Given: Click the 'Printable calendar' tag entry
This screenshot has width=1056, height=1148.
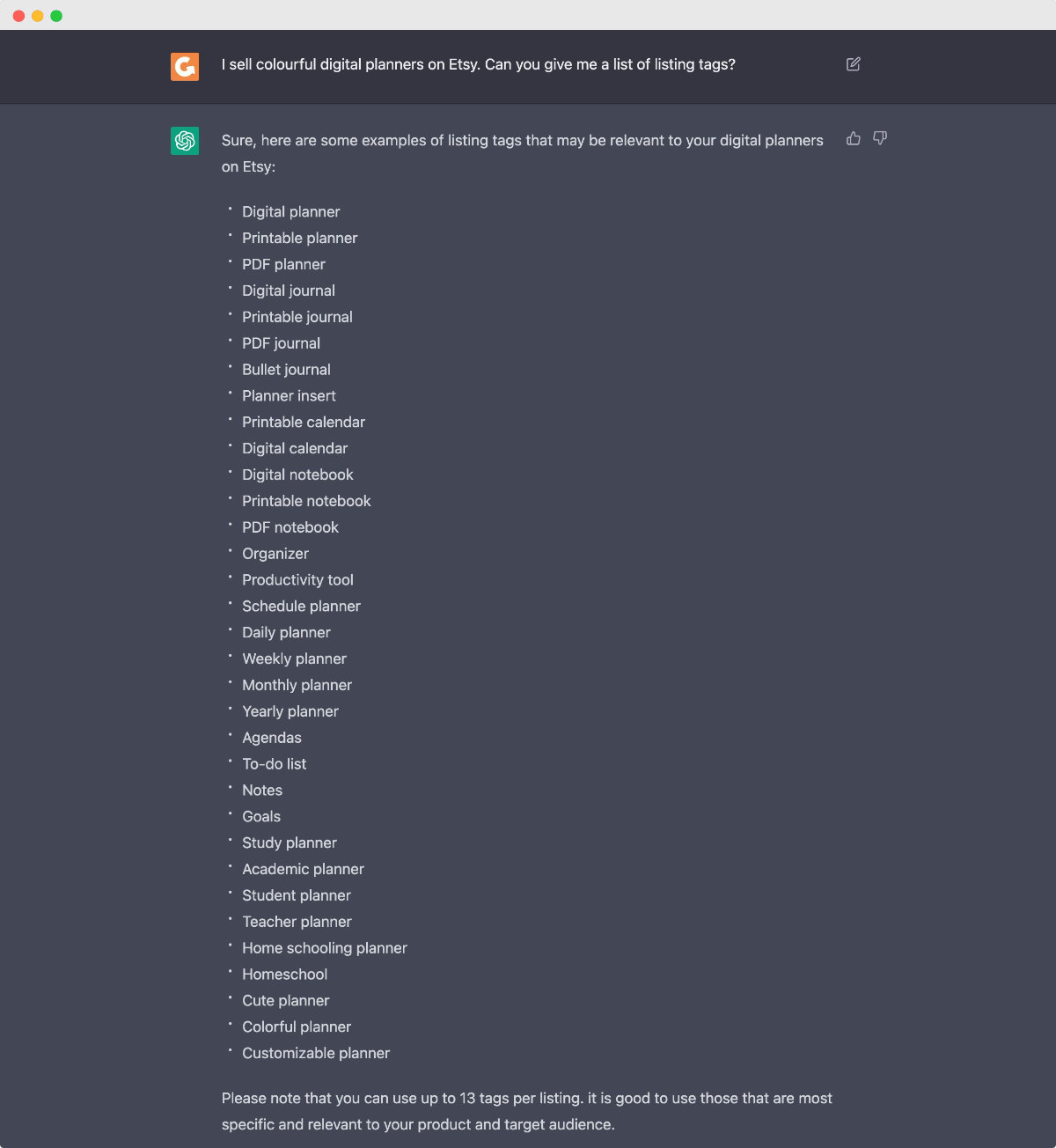Looking at the screenshot, I should [304, 422].
